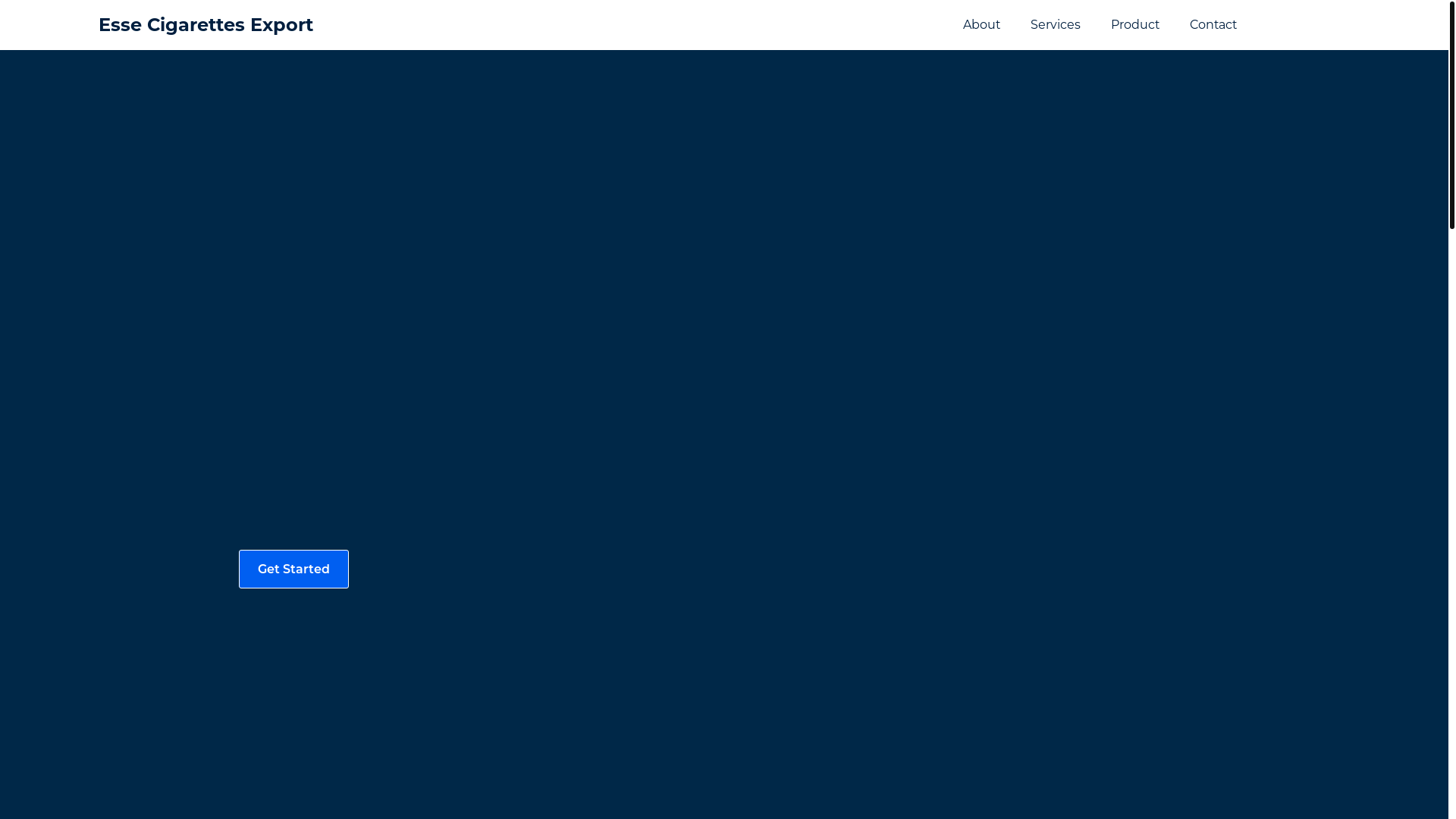Open the About menu item
This screenshot has width=1456, height=819.
[981, 25]
